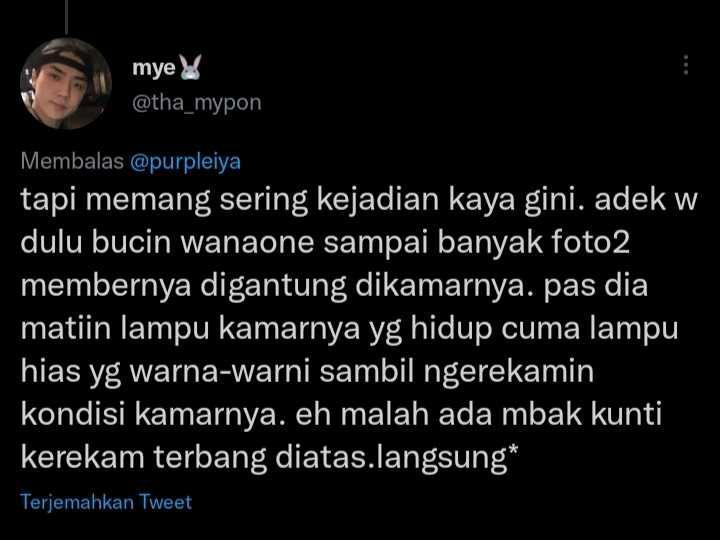Open the @purpleiya mention link
720x540 pixels.
185,162
